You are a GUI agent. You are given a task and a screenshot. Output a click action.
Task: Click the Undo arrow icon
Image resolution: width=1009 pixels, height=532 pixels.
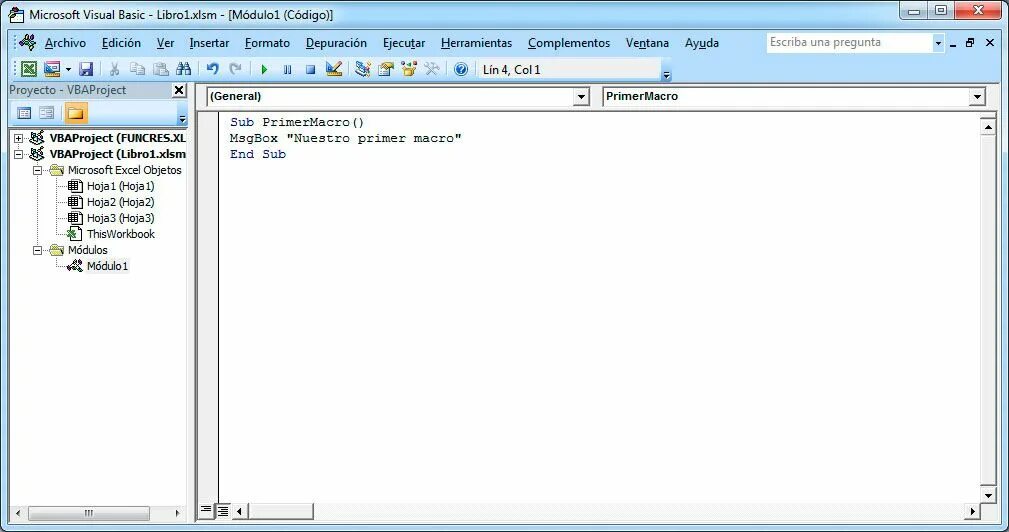coord(212,69)
